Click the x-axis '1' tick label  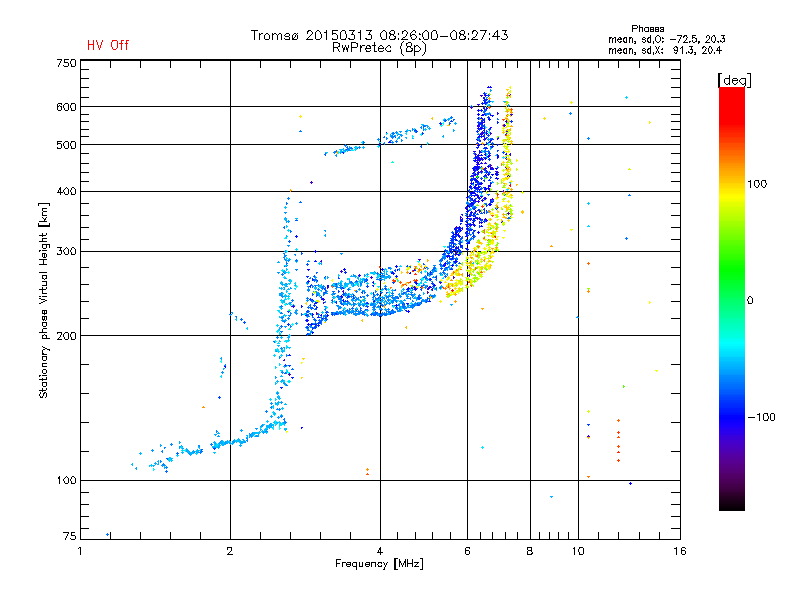point(80,551)
